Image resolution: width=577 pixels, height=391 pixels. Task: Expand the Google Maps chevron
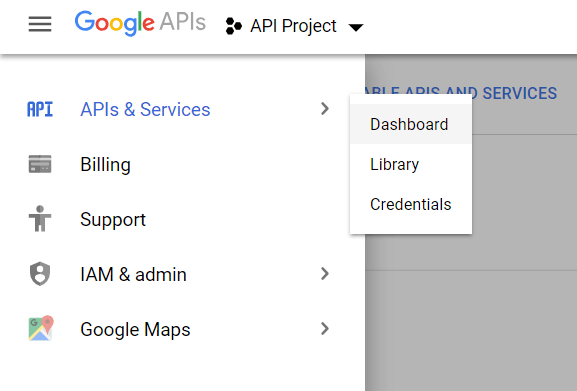(325, 328)
